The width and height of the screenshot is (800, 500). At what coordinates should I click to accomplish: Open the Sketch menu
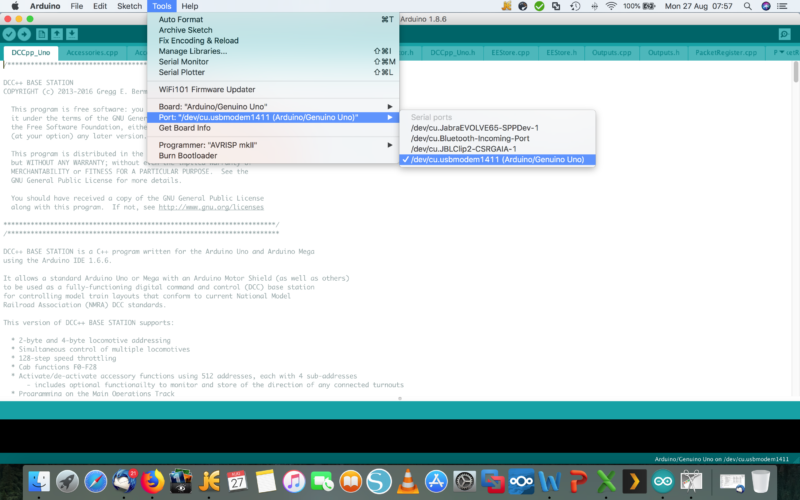[130, 6]
